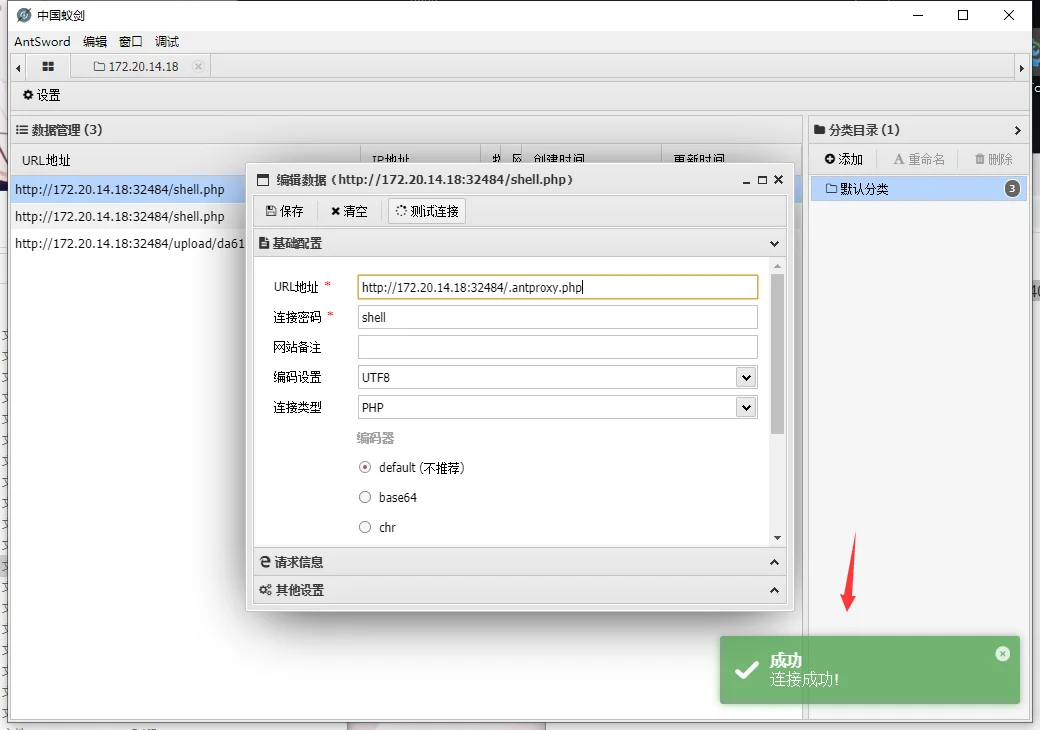Open the 连接类型 PHP dropdown
This screenshot has width=1040, height=730.
745,407
